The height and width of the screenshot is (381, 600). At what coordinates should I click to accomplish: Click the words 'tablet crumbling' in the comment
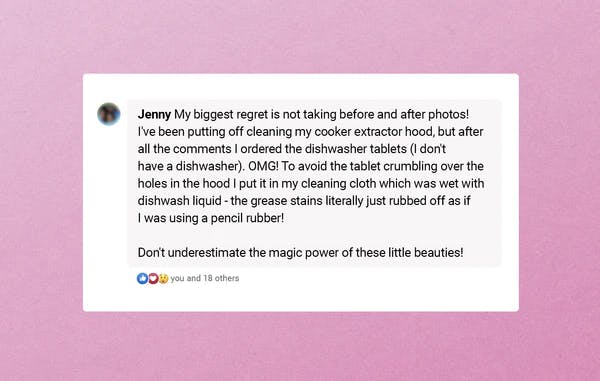(393, 166)
